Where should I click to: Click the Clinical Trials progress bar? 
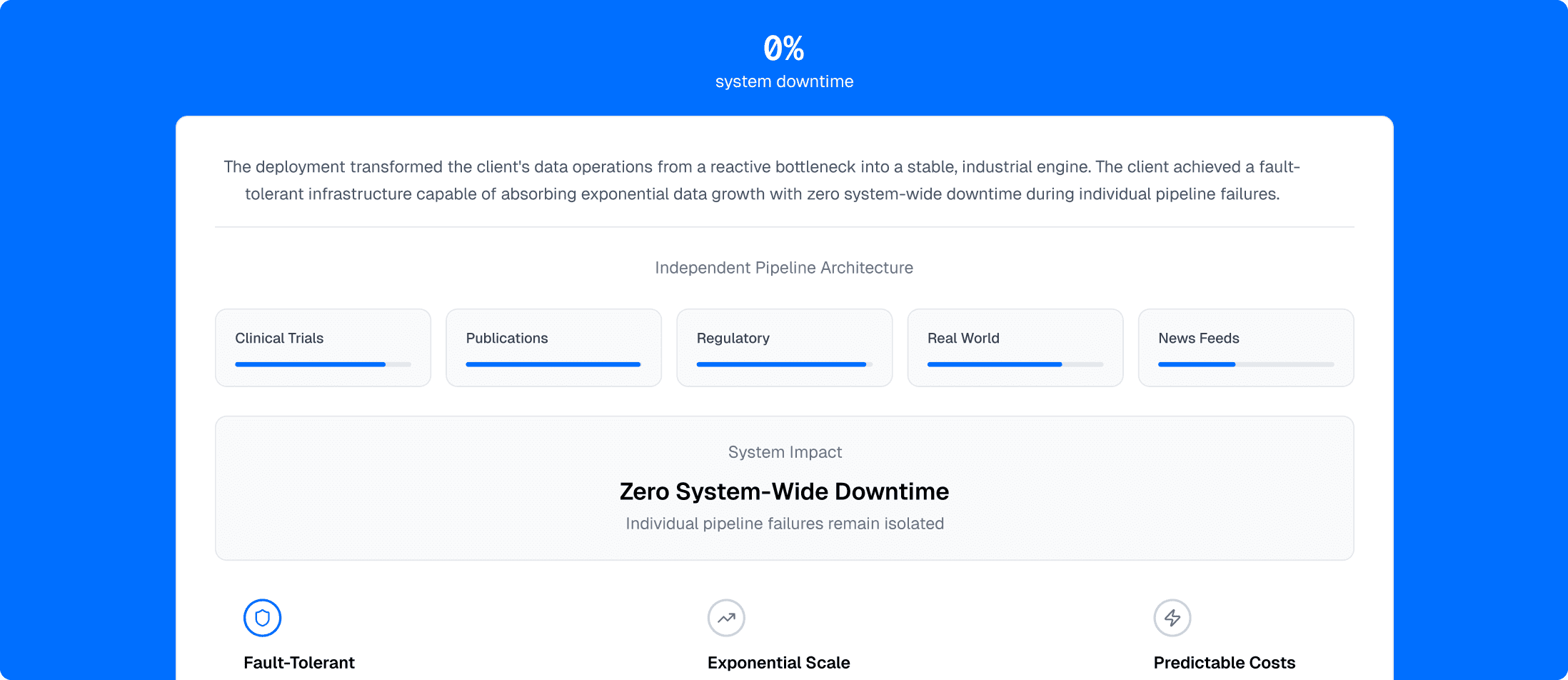coord(323,364)
